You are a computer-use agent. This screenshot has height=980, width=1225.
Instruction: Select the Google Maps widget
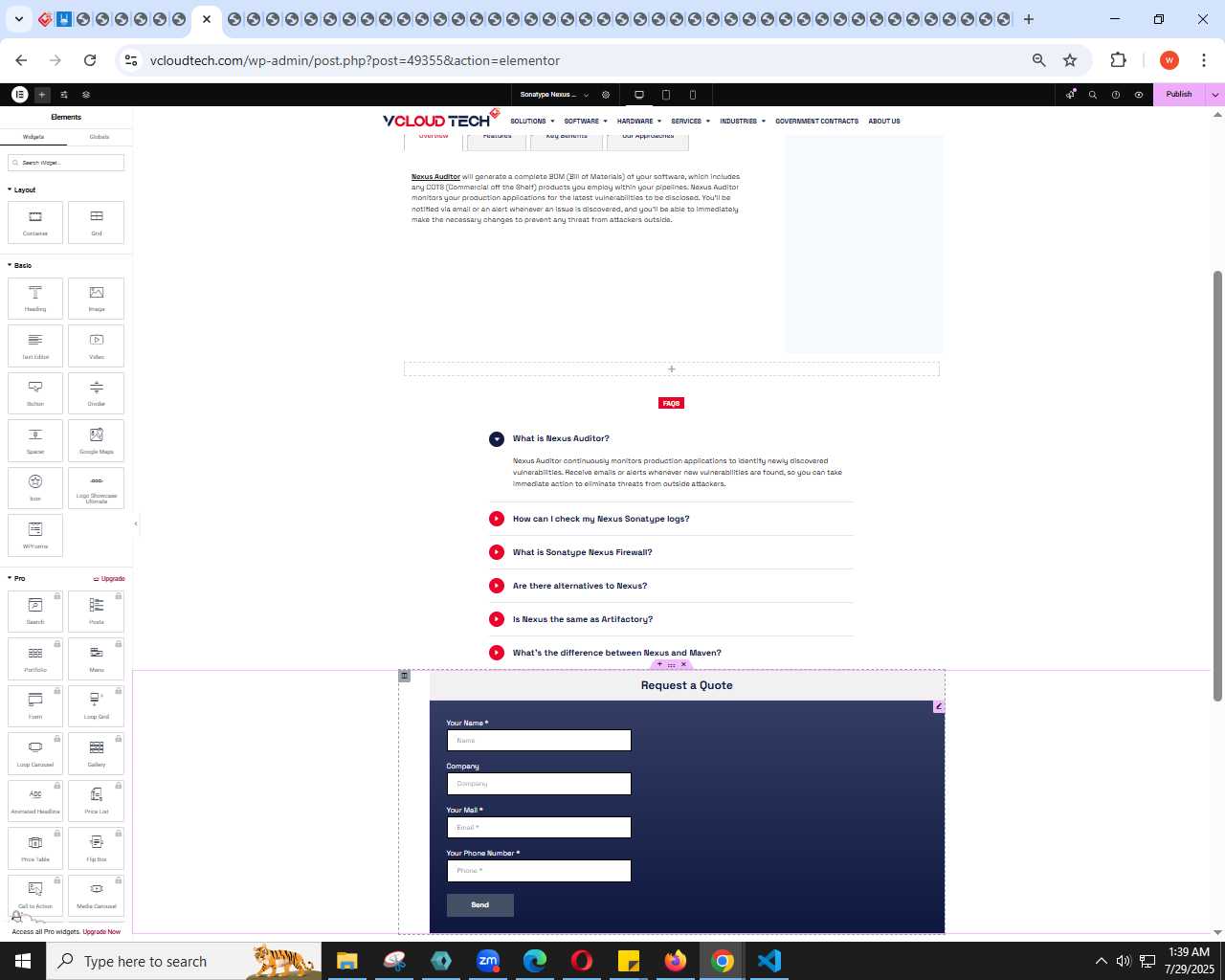tap(97, 440)
